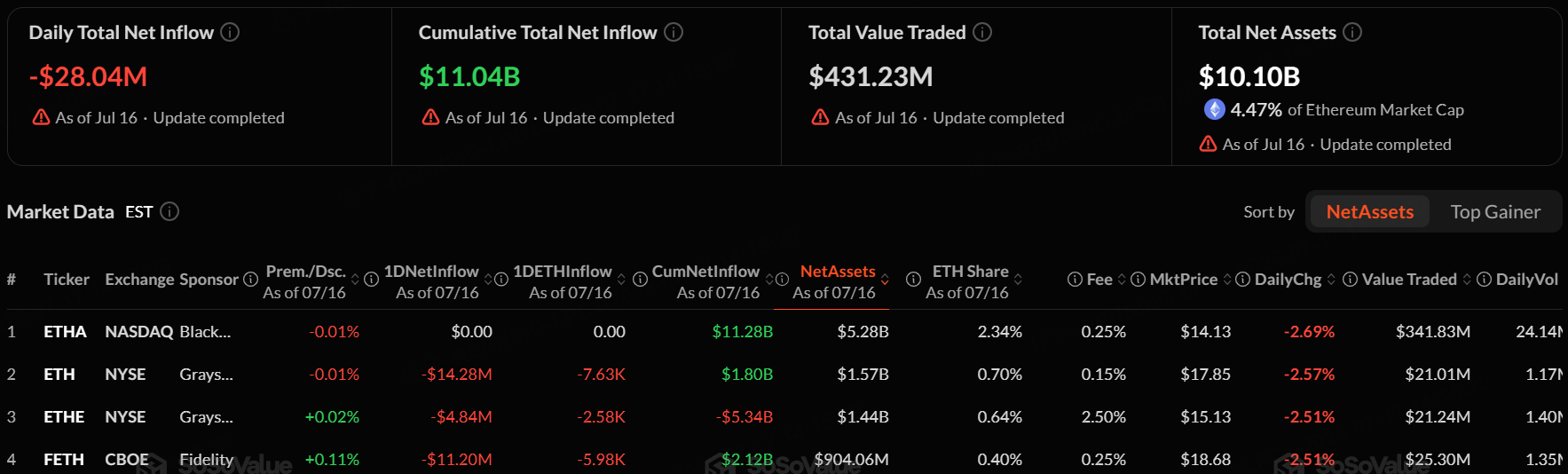Image resolution: width=1568 pixels, height=474 pixels.
Task: Open the ETHA ticker link
Action: pyautogui.click(x=65, y=331)
